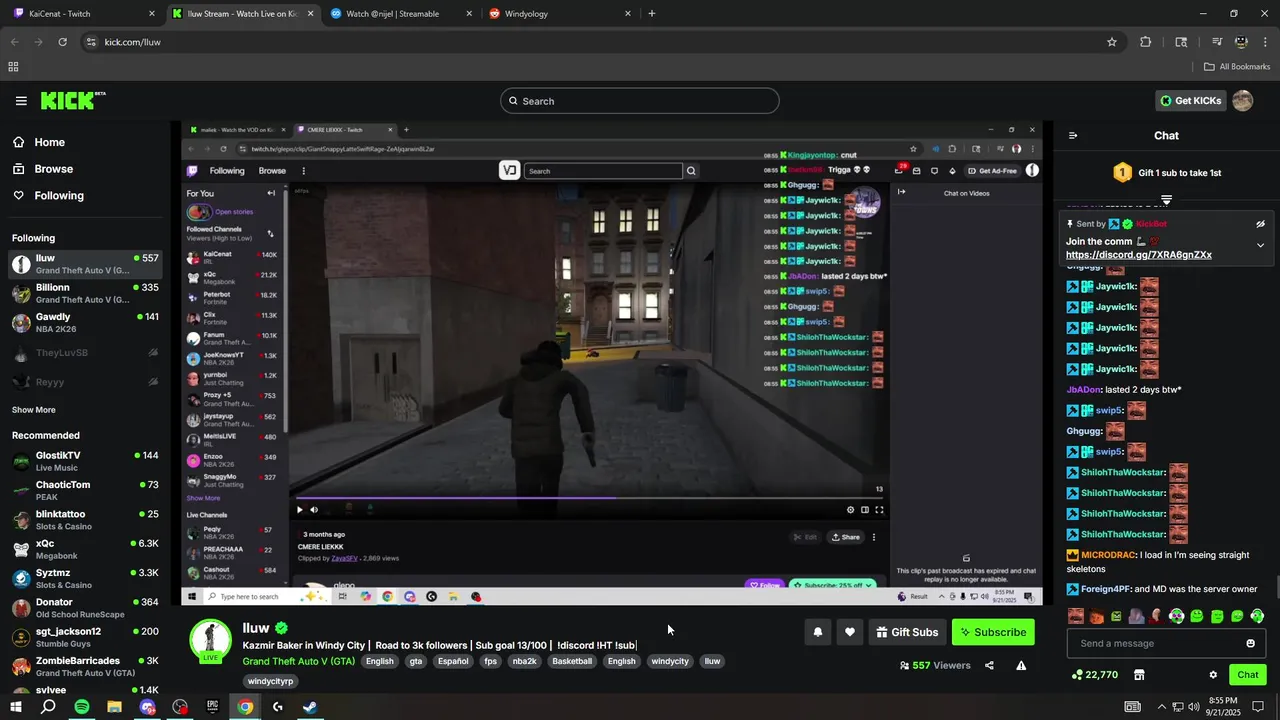Screen dimensions: 1280x720
Task: Open Billionn channel in Following list
Action: 85,293
